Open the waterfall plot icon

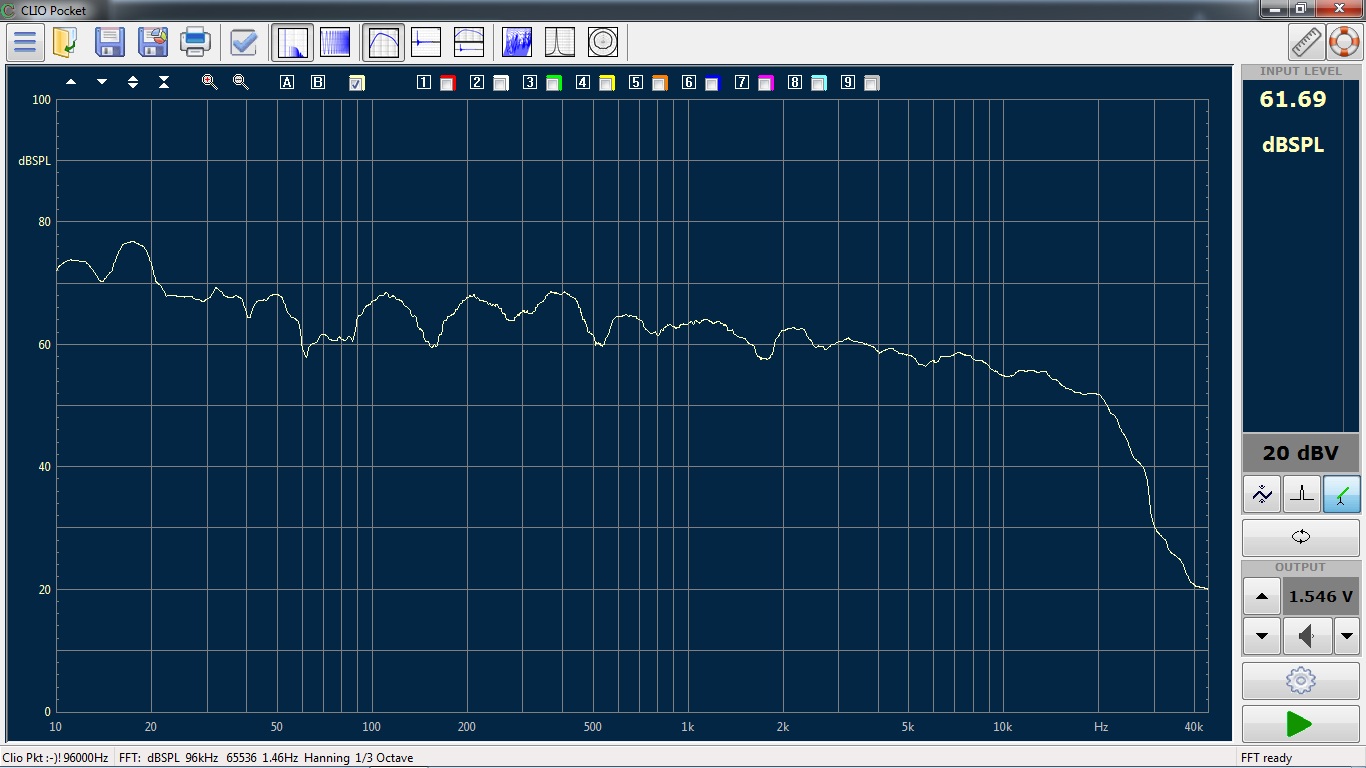[x=517, y=42]
